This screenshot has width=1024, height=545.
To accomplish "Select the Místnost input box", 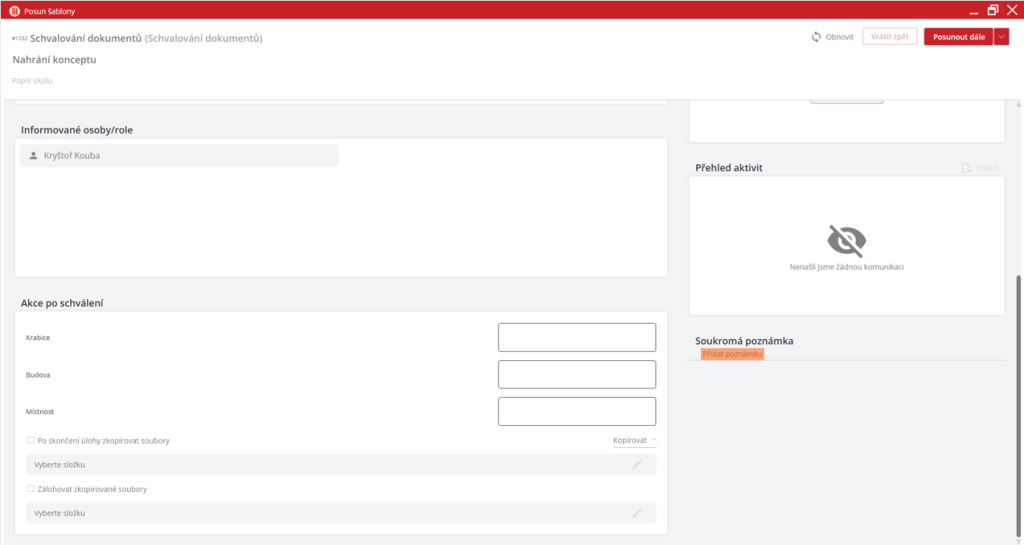I will point(576,412).
